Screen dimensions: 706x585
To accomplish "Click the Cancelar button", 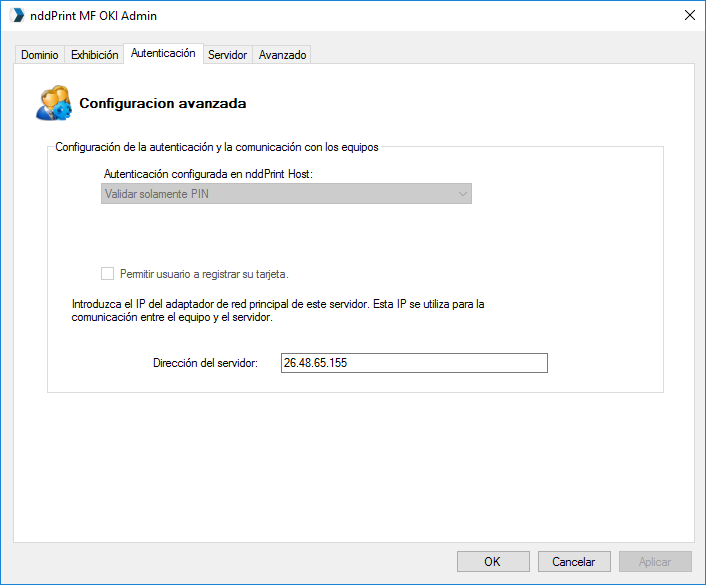I will [x=574, y=562].
